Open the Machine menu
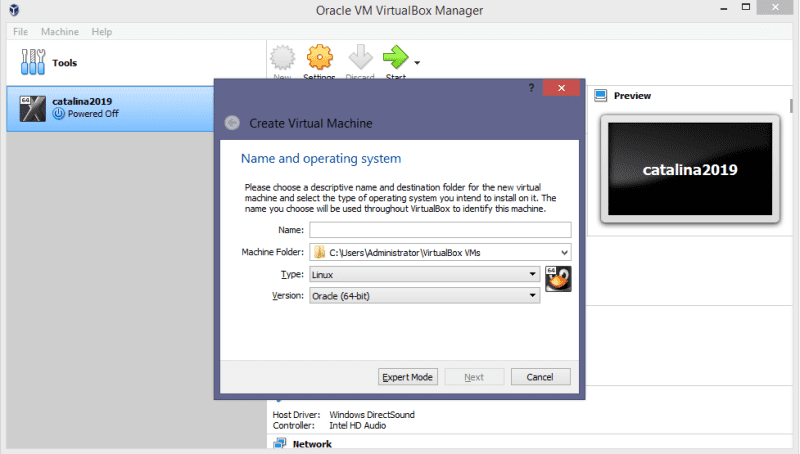The height and width of the screenshot is (454, 800). pos(60,32)
